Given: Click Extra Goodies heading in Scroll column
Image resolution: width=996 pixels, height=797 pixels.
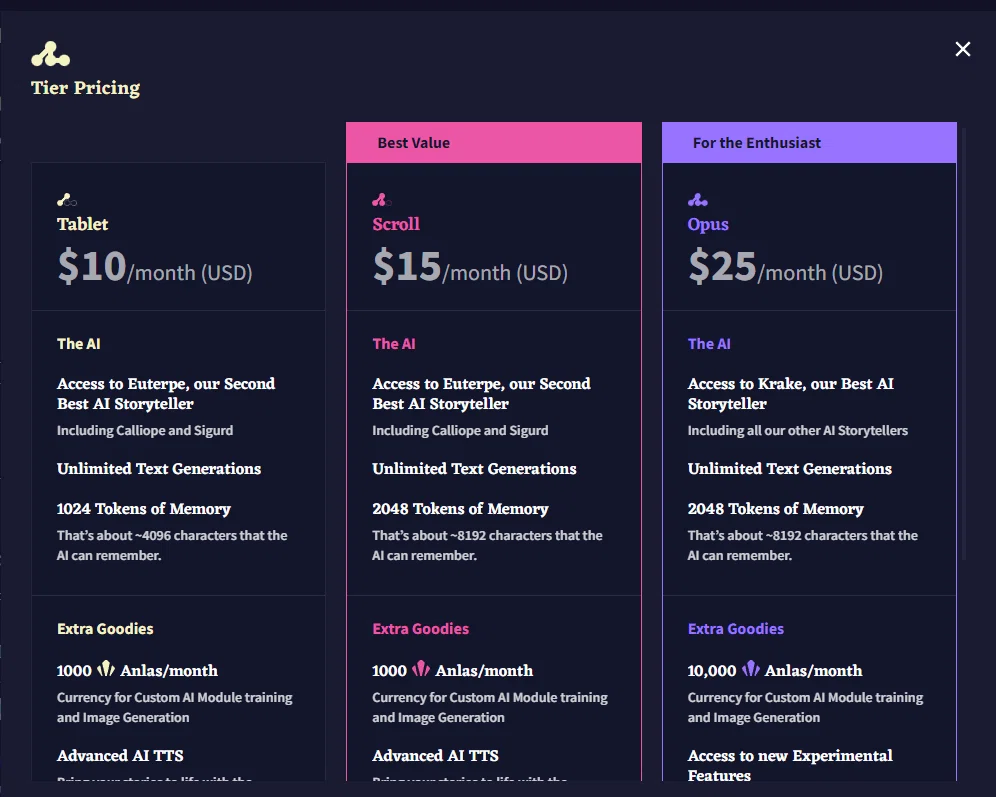Looking at the screenshot, I should click(421, 629).
